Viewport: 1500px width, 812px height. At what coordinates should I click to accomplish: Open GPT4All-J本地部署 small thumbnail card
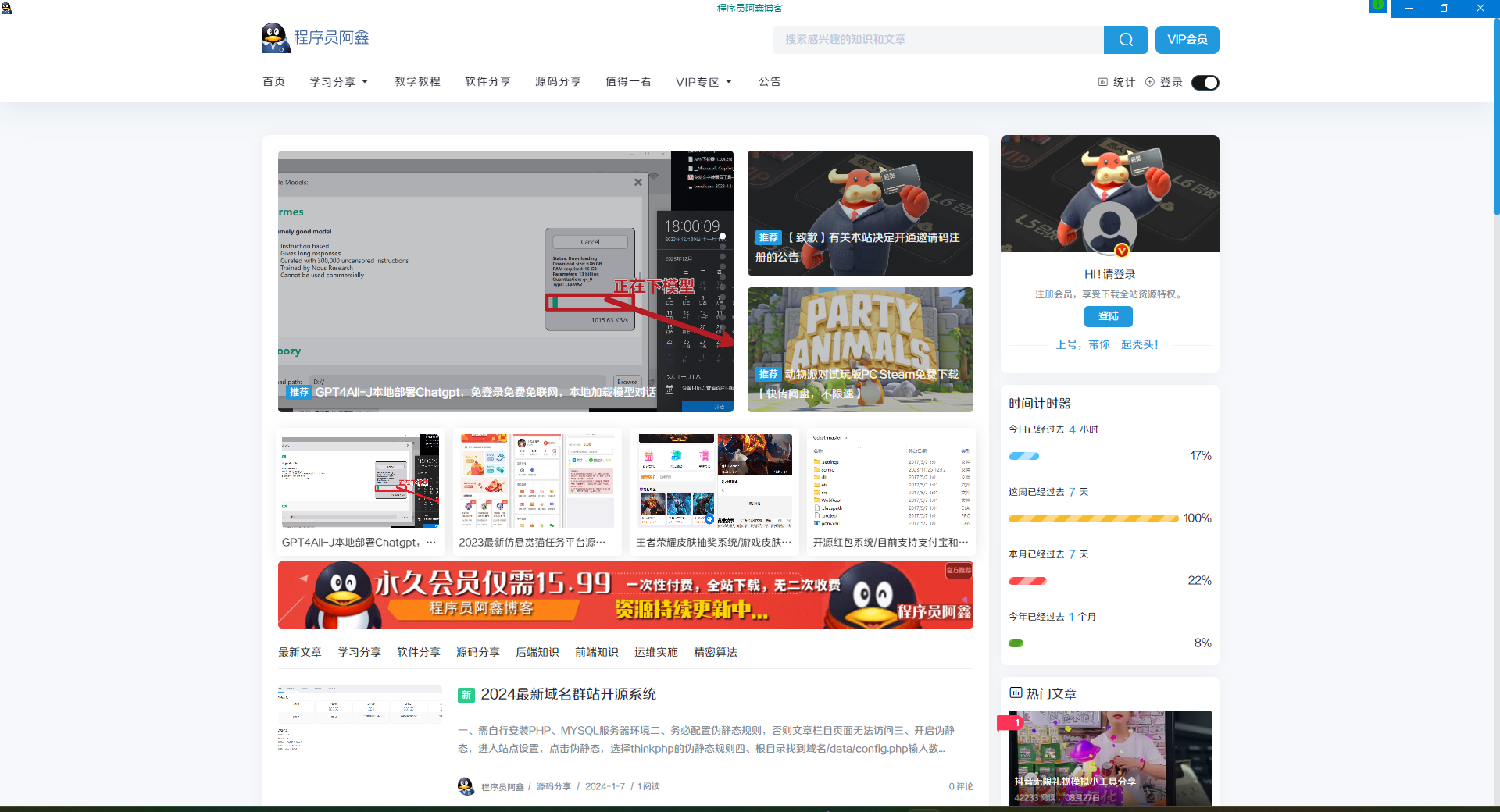[x=360, y=491]
